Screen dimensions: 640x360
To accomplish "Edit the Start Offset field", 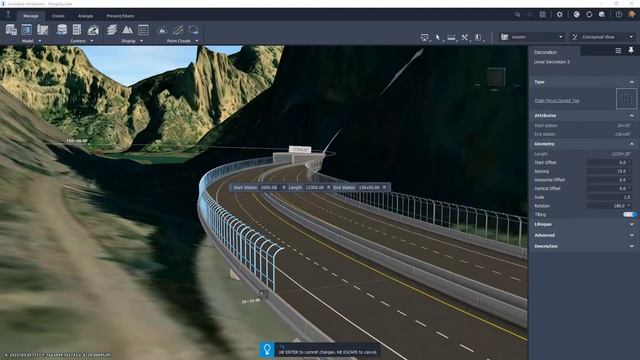I will 609,162.
